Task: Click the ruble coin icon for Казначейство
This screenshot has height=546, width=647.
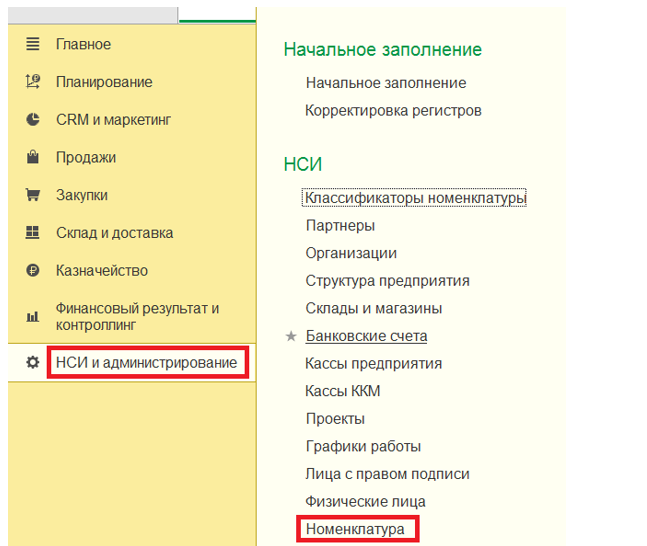Action: 33,270
